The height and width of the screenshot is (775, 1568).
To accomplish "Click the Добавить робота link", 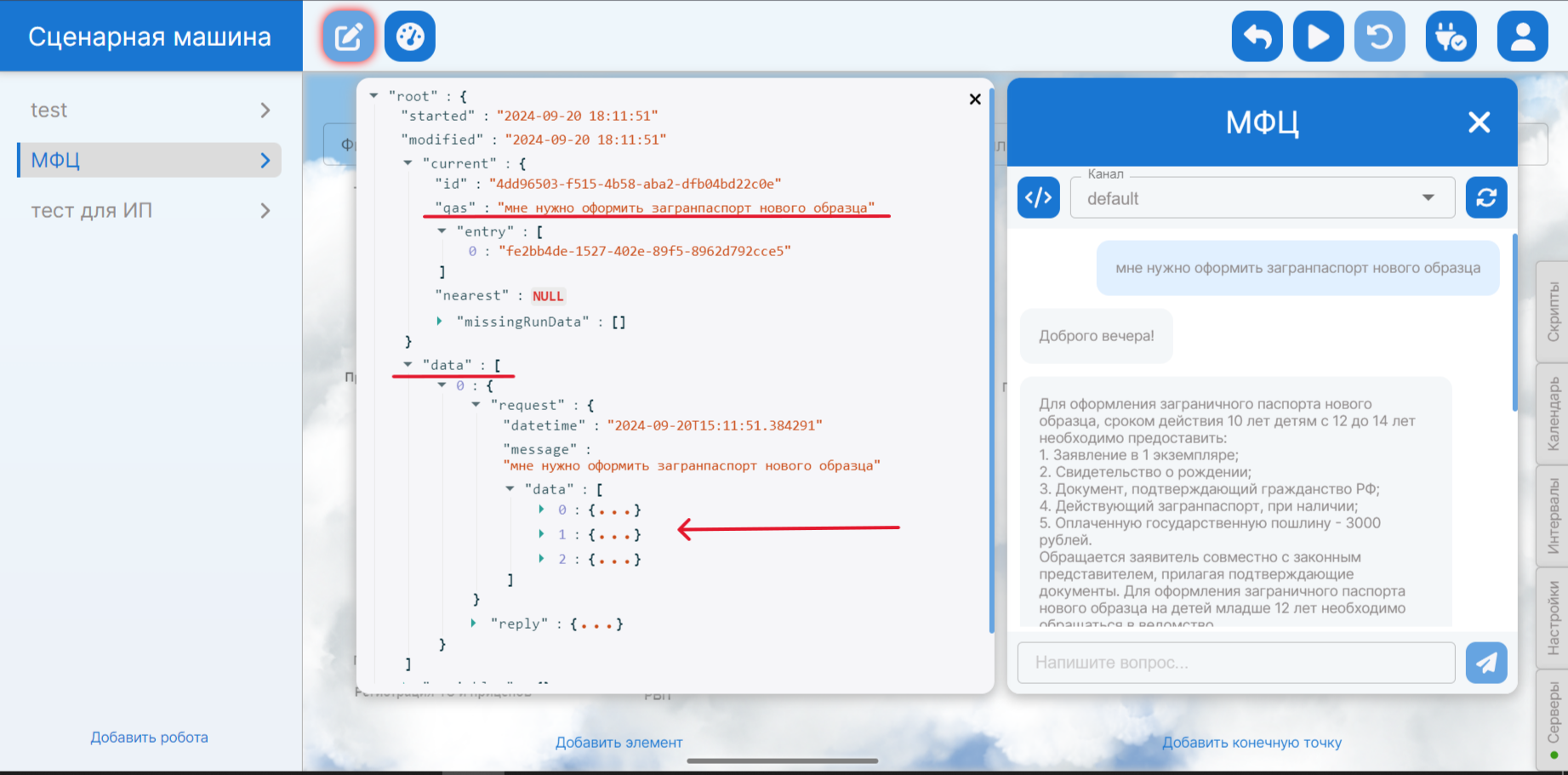I will click(150, 738).
